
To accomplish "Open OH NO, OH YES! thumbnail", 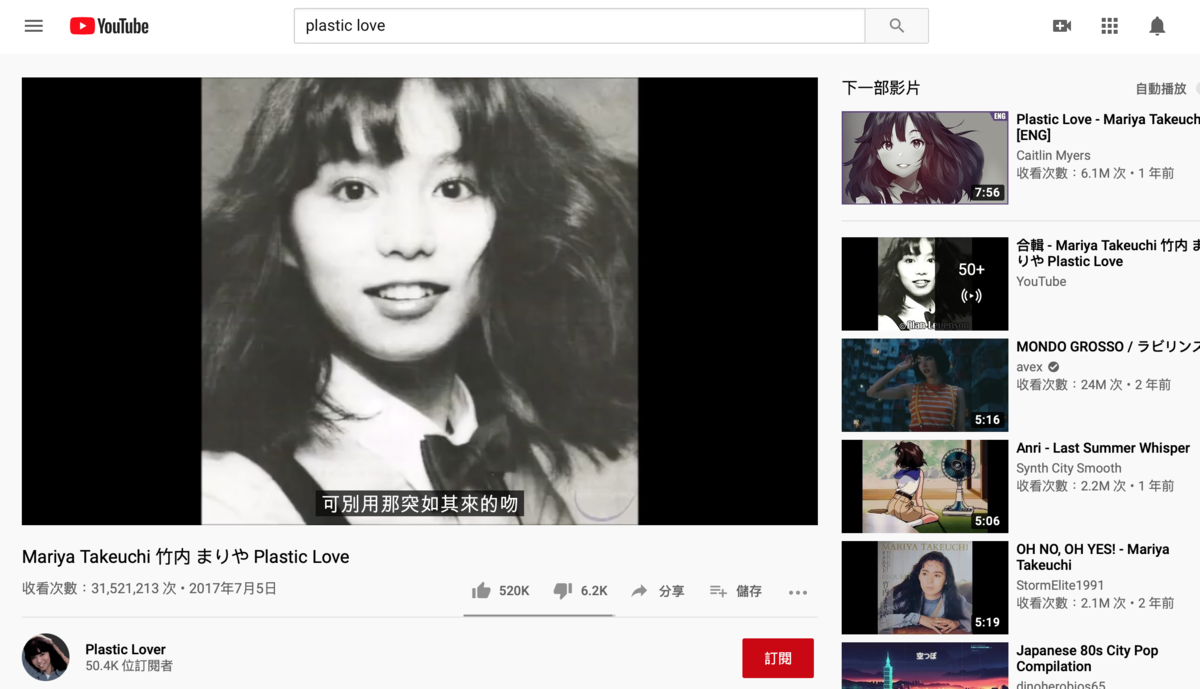I will (925, 587).
